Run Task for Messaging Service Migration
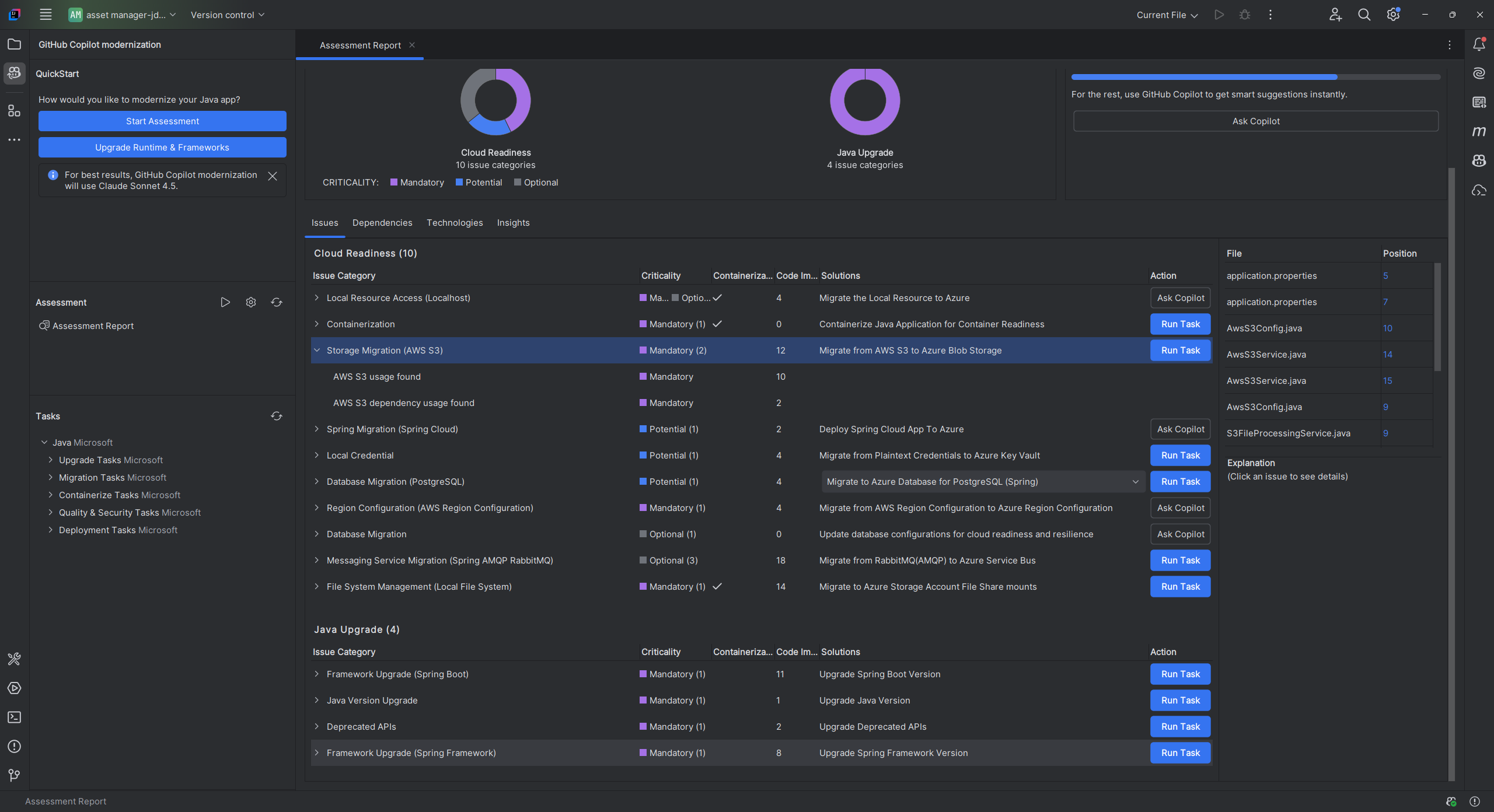 click(1180, 561)
